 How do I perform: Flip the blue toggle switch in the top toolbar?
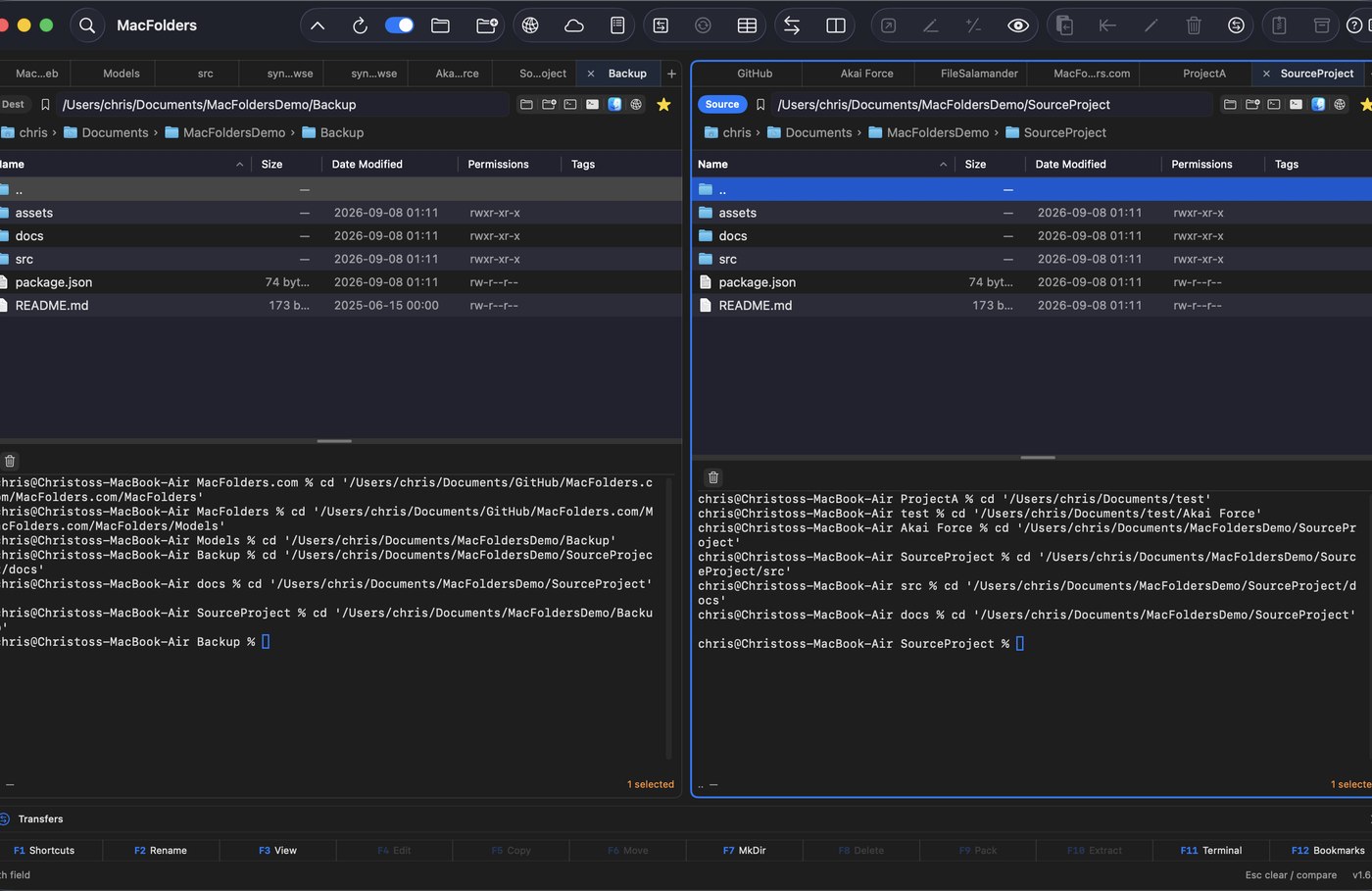pyautogui.click(x=399, y=25)
